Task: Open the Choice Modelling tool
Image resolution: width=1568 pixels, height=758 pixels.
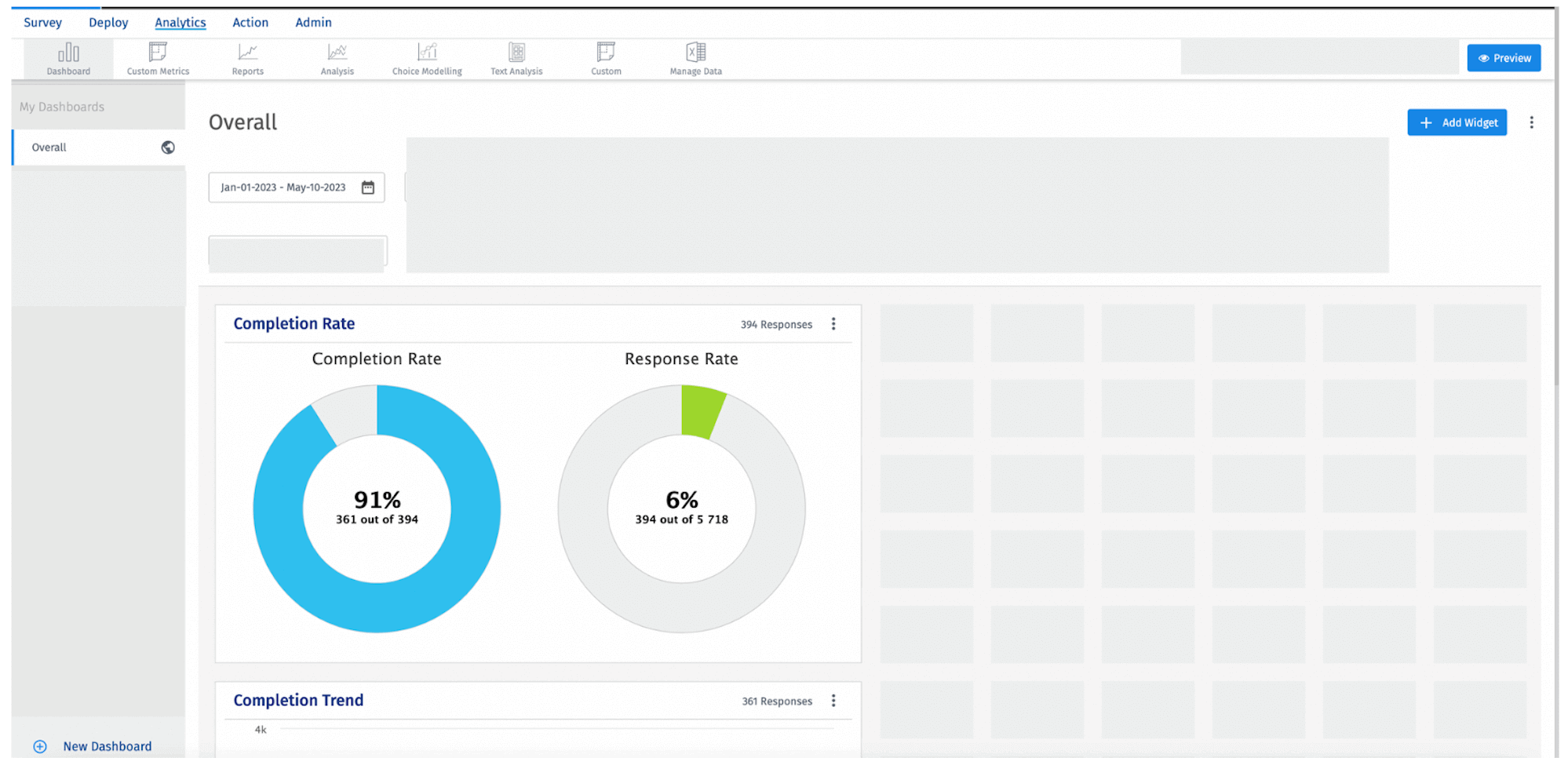Action: (x=426, y=53)
